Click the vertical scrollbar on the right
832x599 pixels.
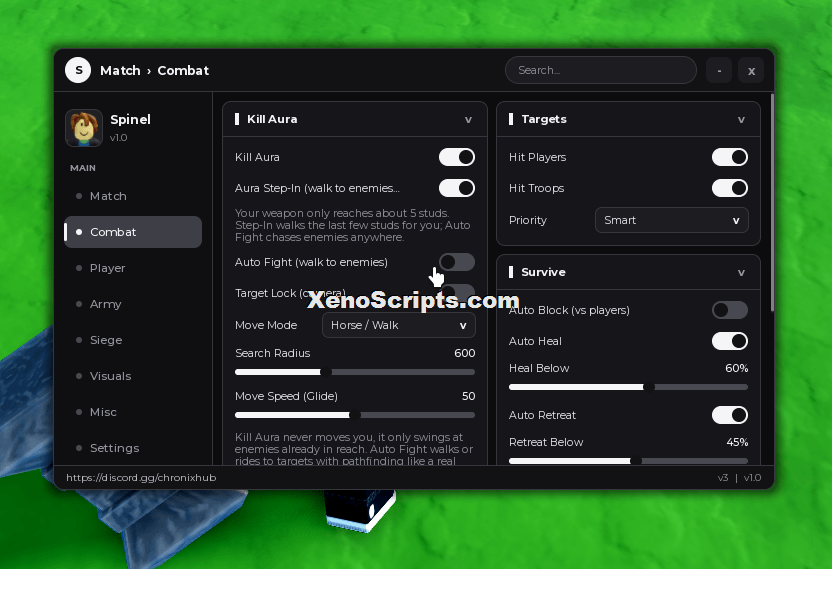coord(772,203)
